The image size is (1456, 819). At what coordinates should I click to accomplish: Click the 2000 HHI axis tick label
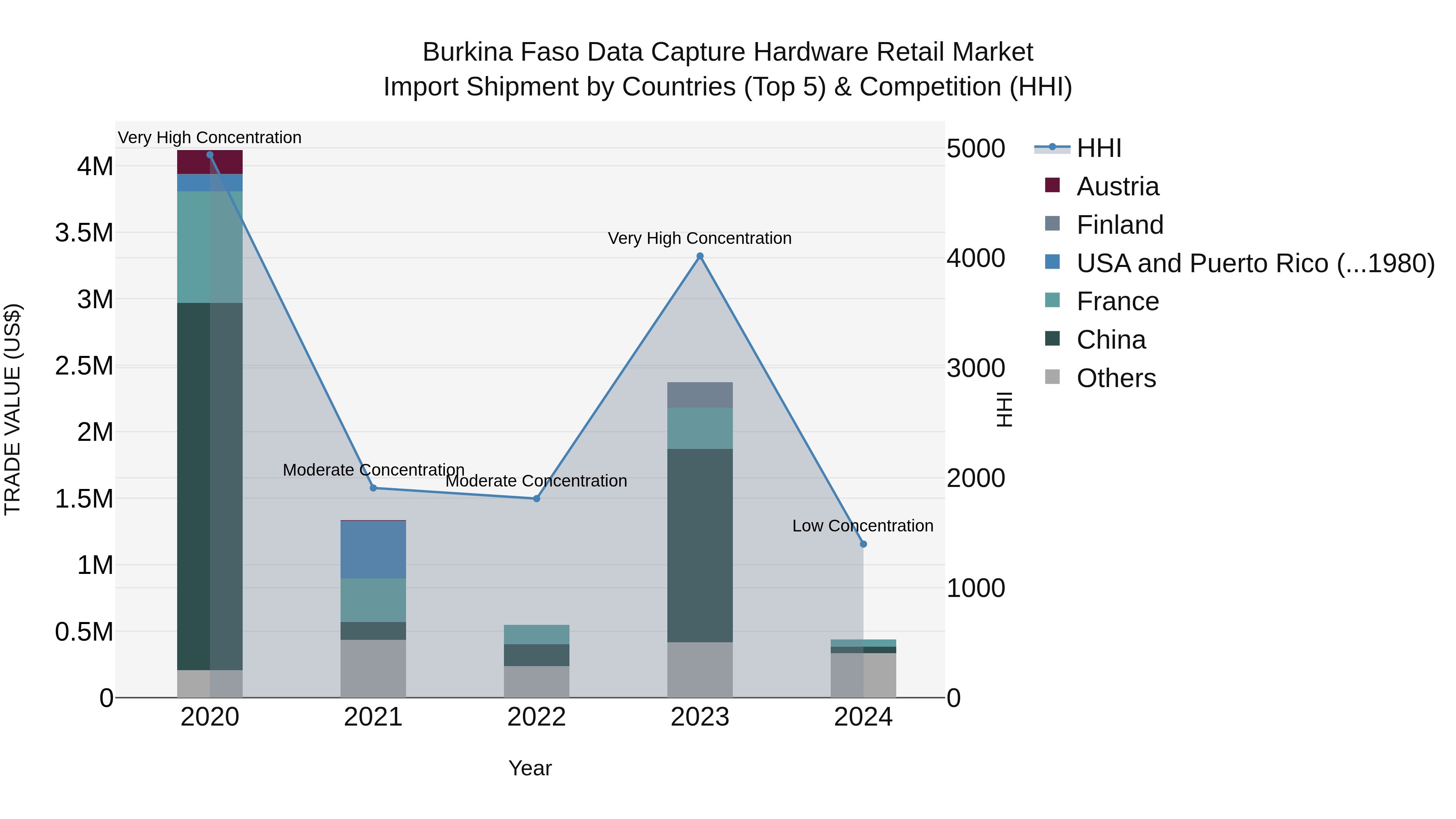(976, 478)
